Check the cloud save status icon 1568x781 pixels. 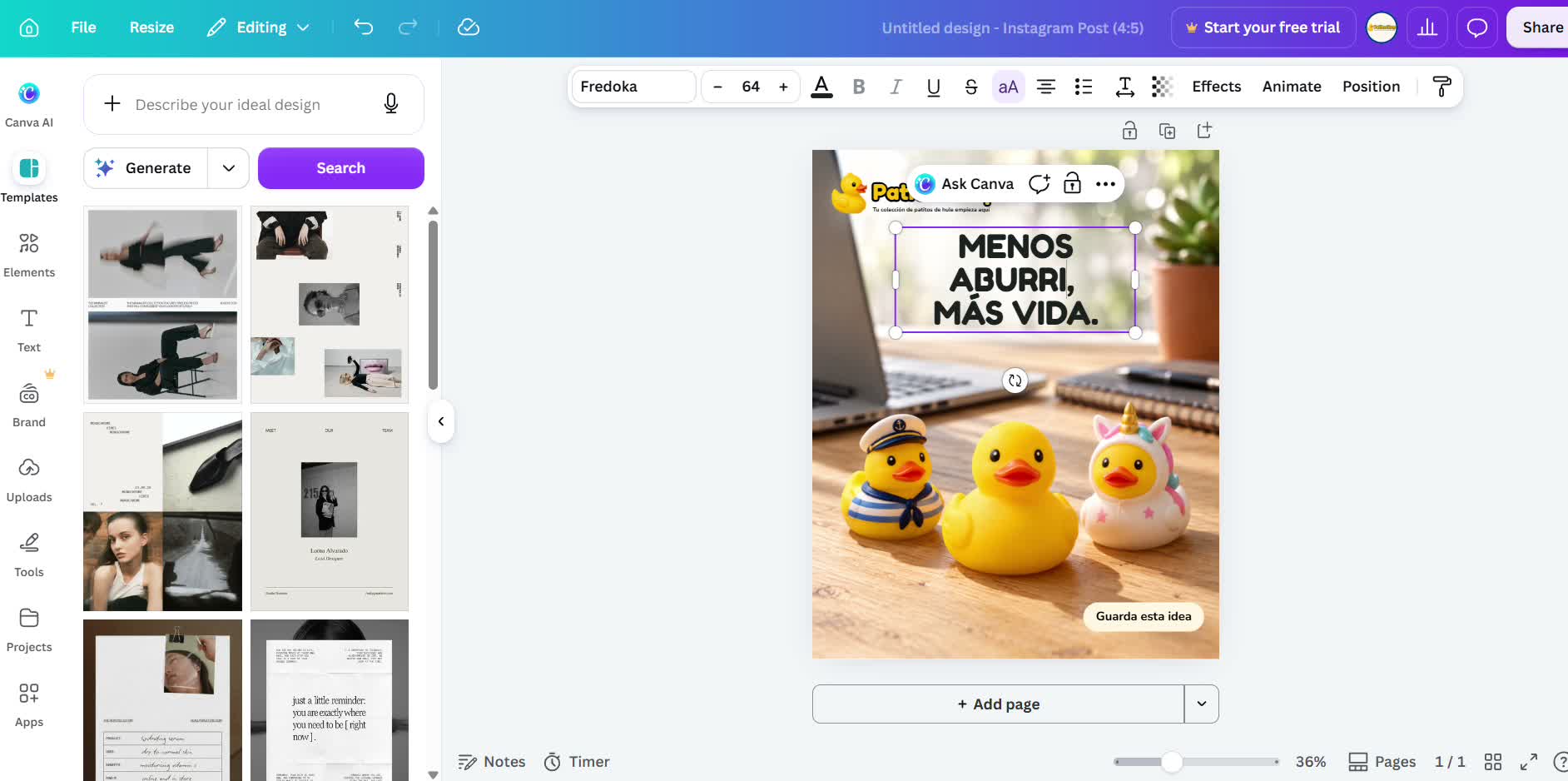click(469, 27)
